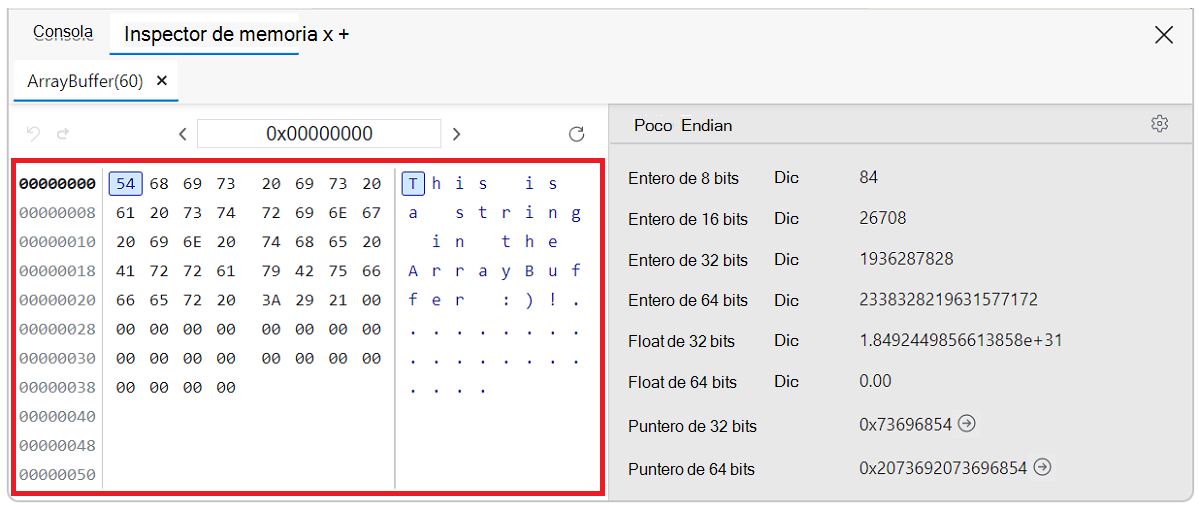Image resolution: width=1200 pixels, height=510 pixels.
Task: Jump to 32-bit pointer address 0x73696854
Action: 966,424
